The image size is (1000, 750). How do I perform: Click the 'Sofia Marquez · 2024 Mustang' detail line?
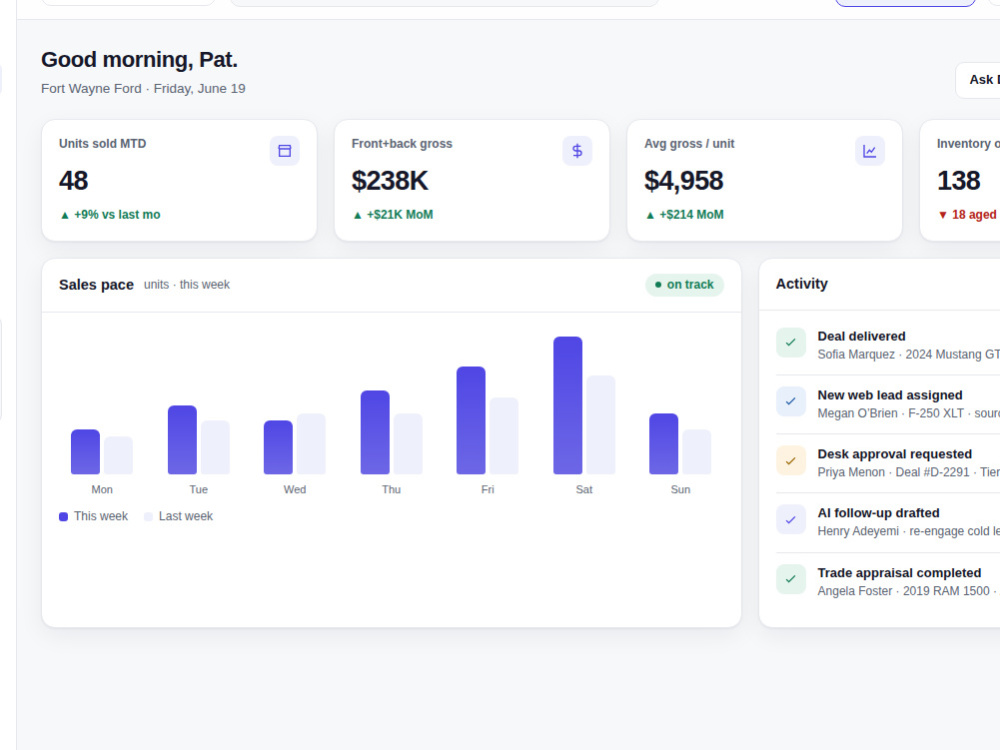point(909,355)
